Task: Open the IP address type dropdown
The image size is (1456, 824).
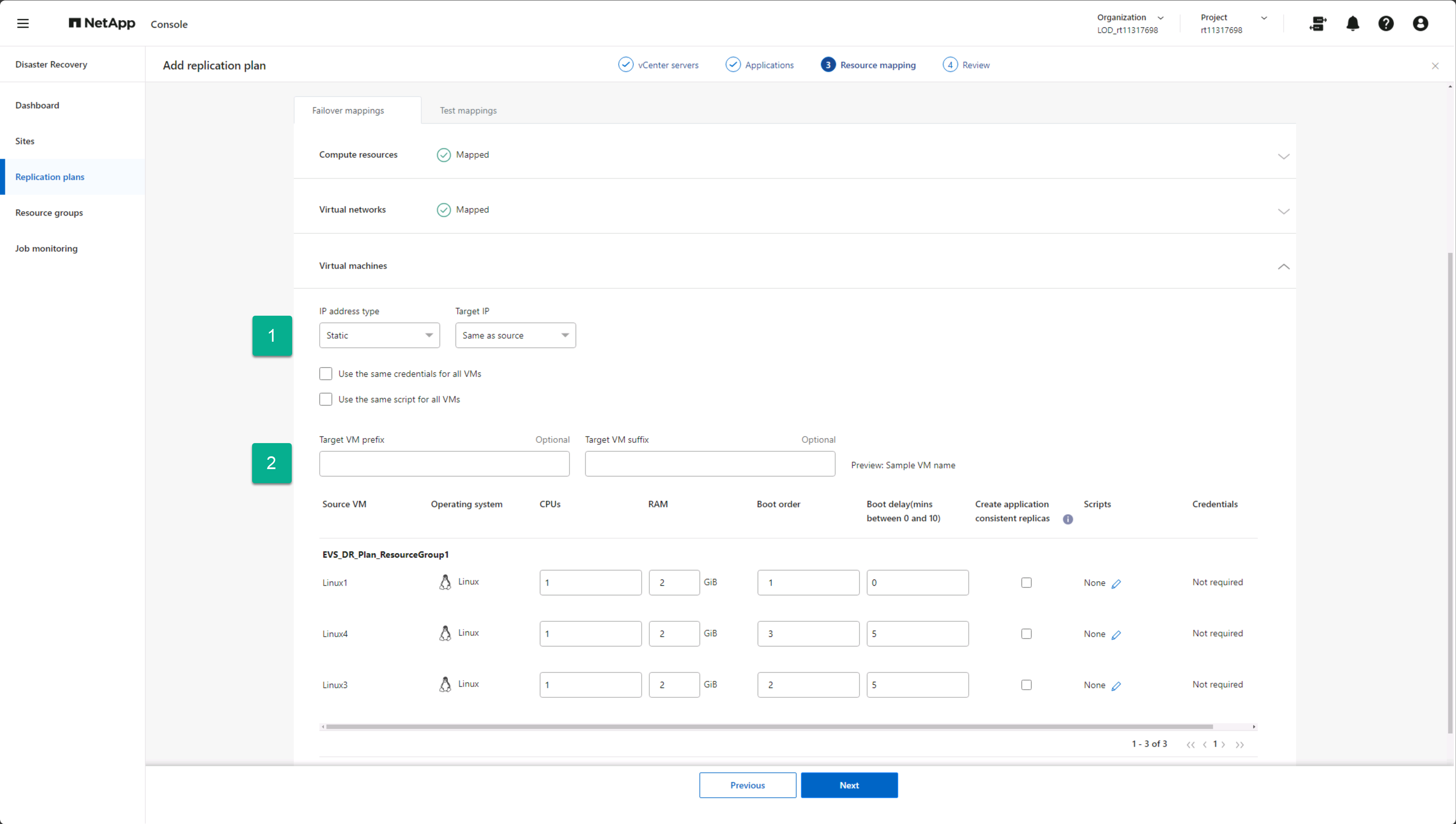Action: [379, 336]
